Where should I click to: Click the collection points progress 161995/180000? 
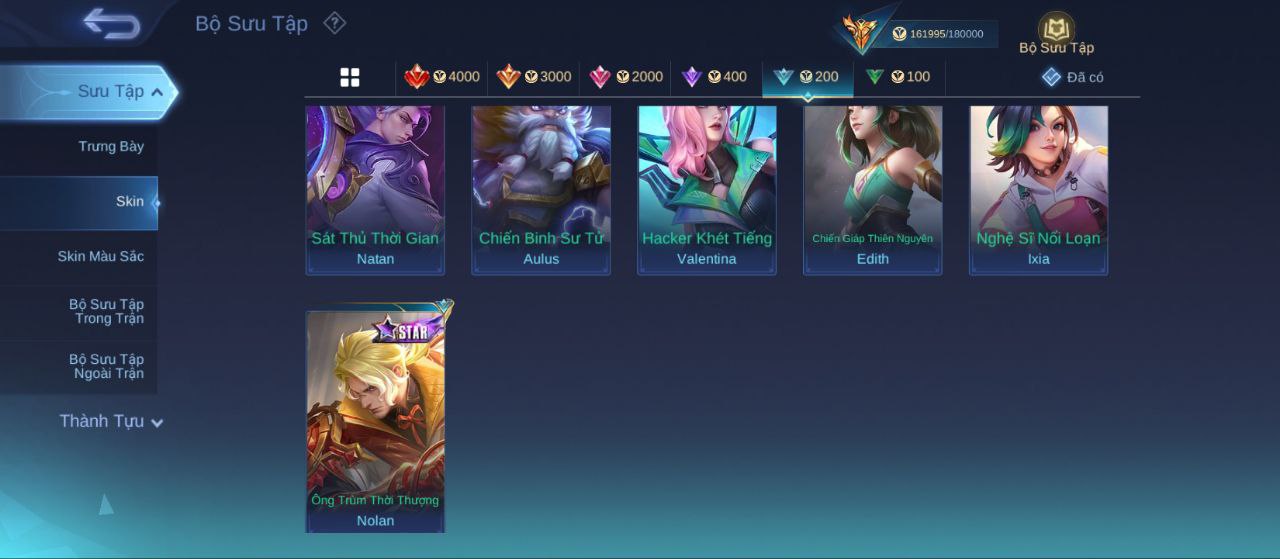[937, 34]
